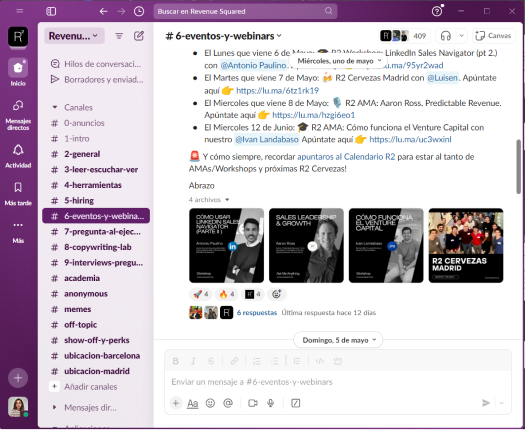Toggle the fire reaction
525x430 pixels.
(x=227, y=294)
